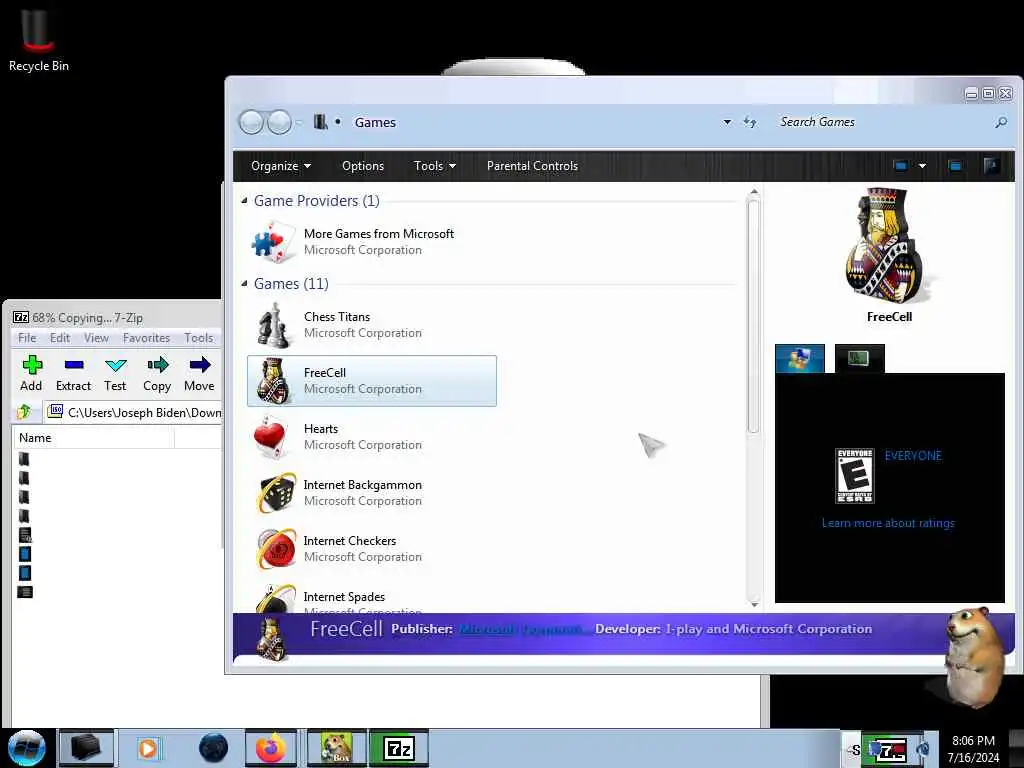Click the 7z system tray icon

pyautogui.click(x=891, y=750)
